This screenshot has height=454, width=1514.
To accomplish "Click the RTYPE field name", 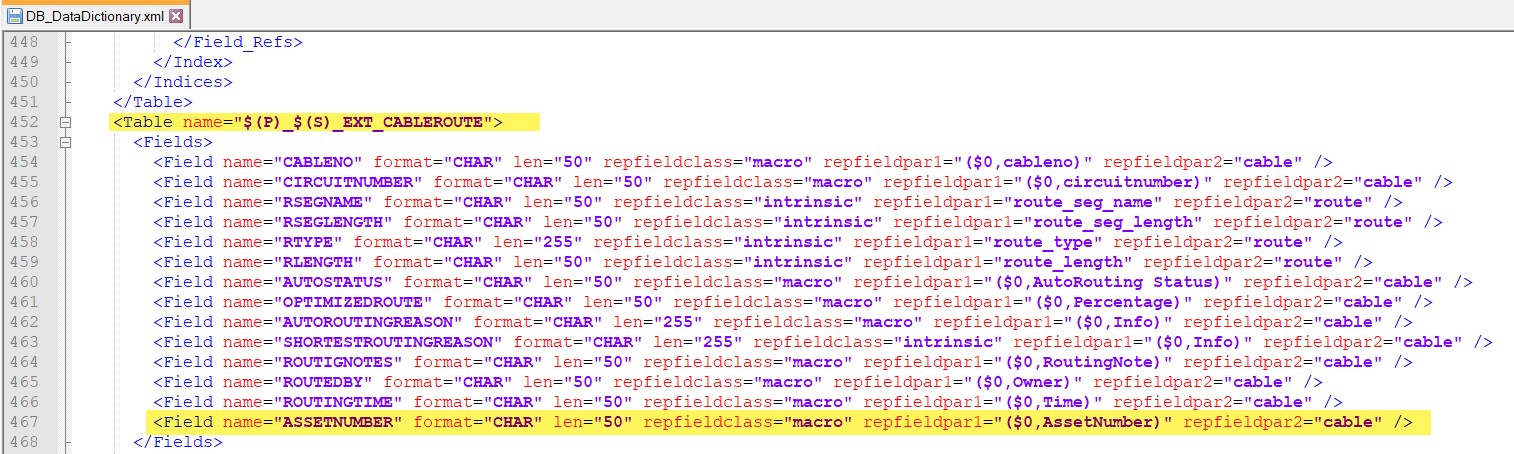I will [308, 242].
